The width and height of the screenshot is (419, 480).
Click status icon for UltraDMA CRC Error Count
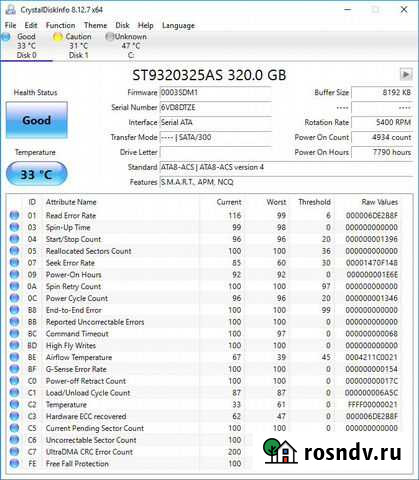pos(14,452)
